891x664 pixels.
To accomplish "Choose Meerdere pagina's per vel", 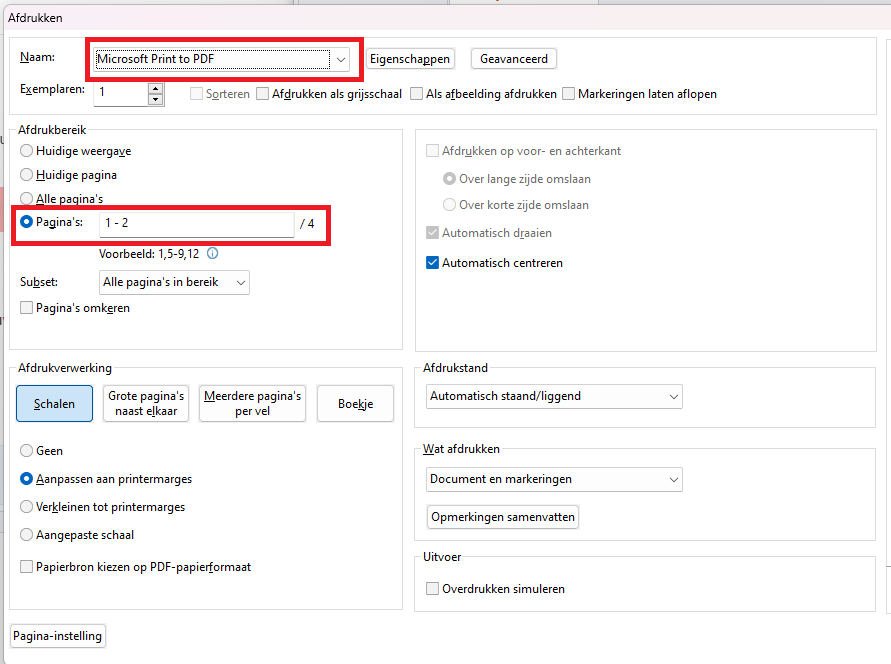I will click(x=252, y=404).
